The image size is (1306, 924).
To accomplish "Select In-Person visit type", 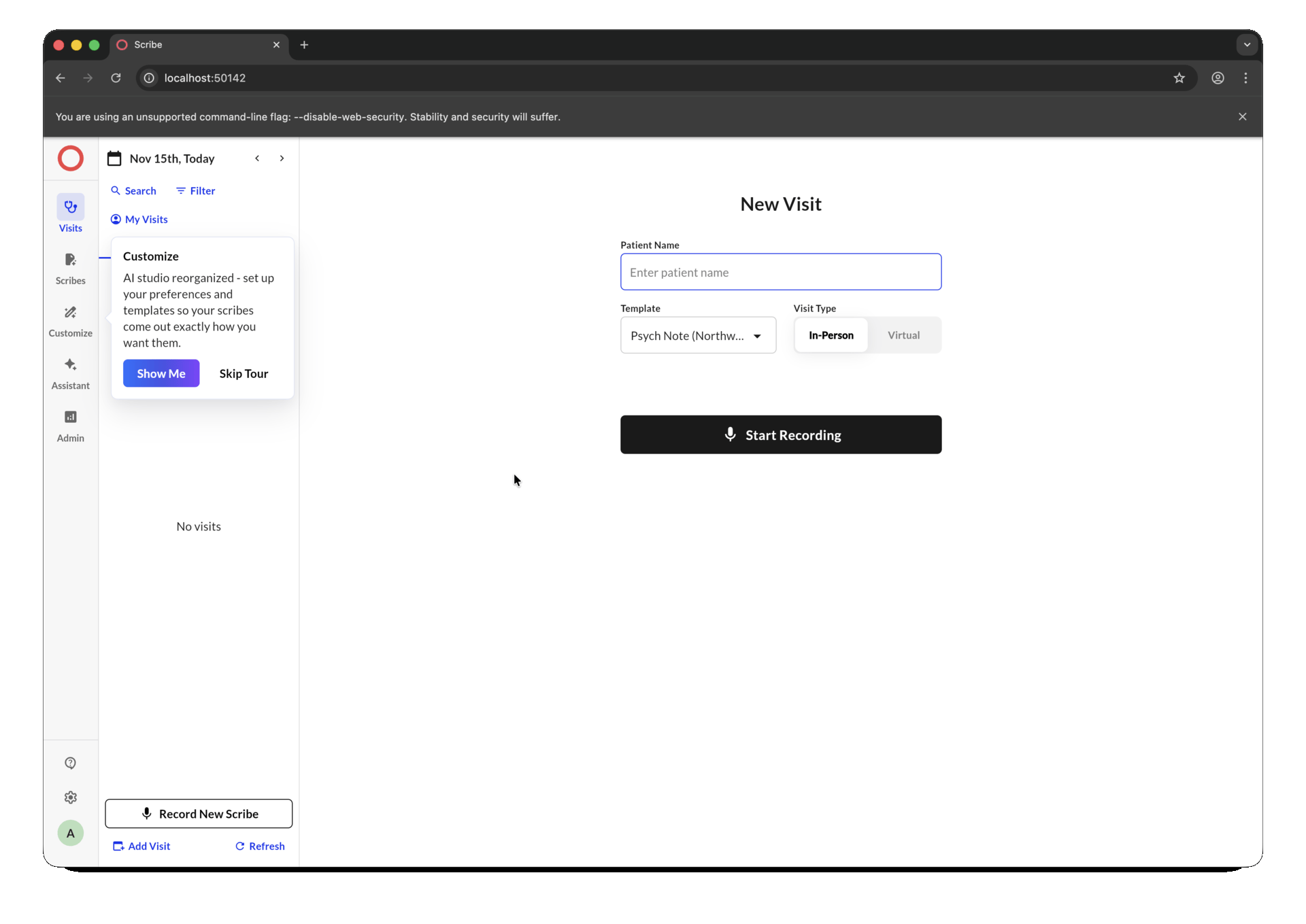I will (831, 335).
